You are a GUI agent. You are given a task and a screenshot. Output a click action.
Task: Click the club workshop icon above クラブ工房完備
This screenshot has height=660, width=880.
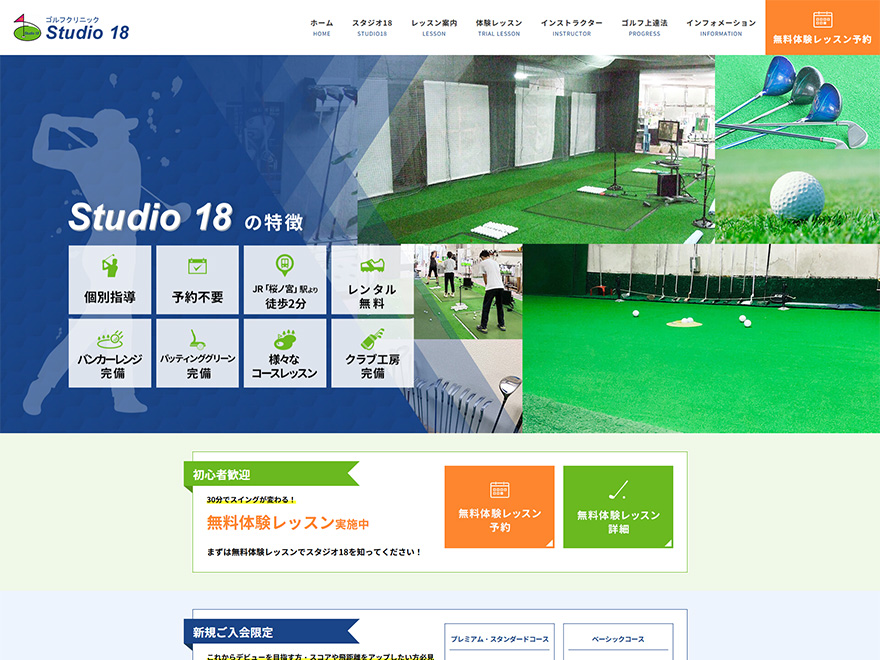(372, 339)
